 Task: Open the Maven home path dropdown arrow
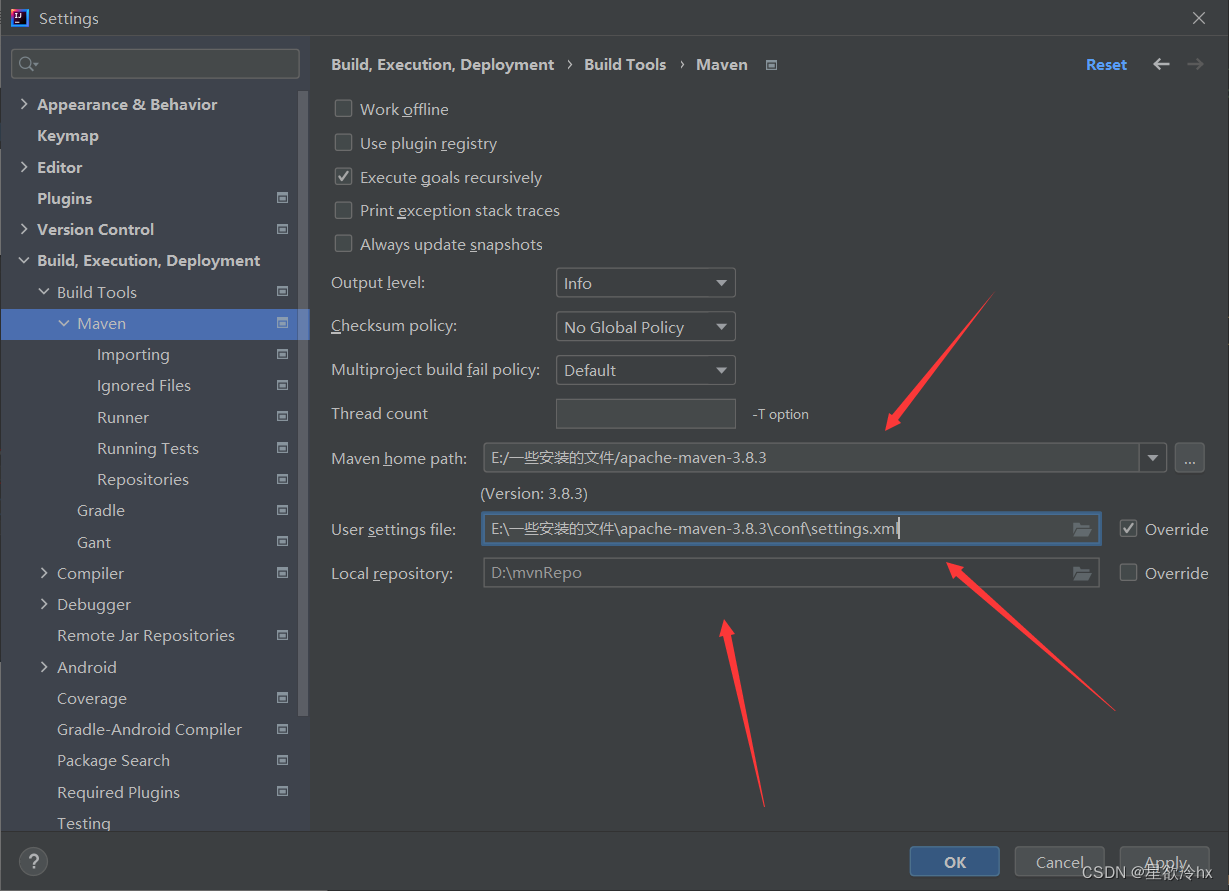point(1153,458)
